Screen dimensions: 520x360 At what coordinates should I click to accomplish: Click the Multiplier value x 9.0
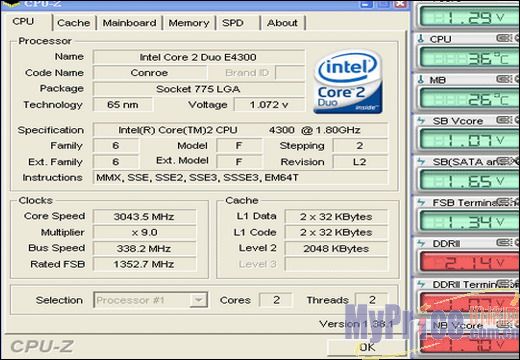(144, 232)
